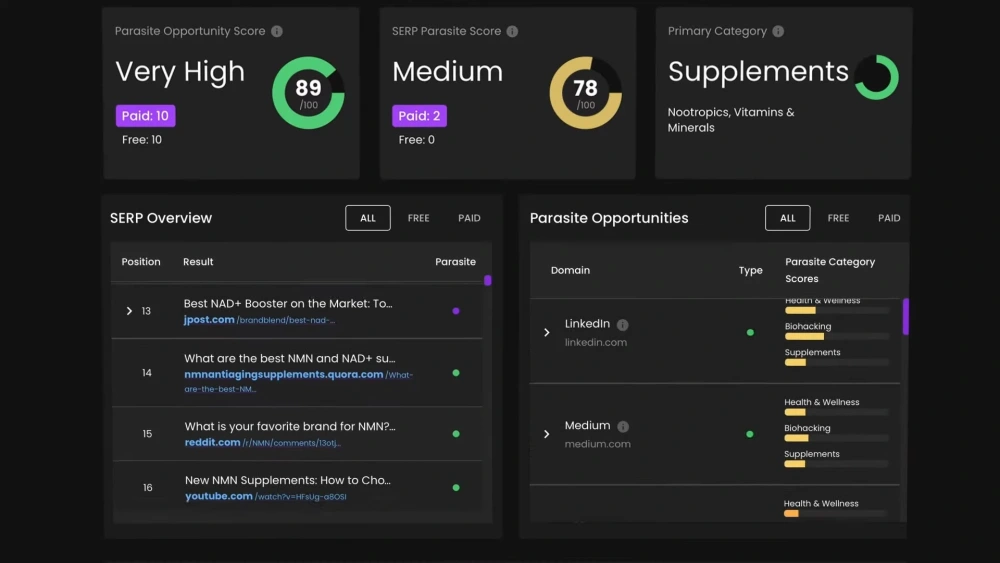Open SERP Parasite Score info icon

point(512,31)
